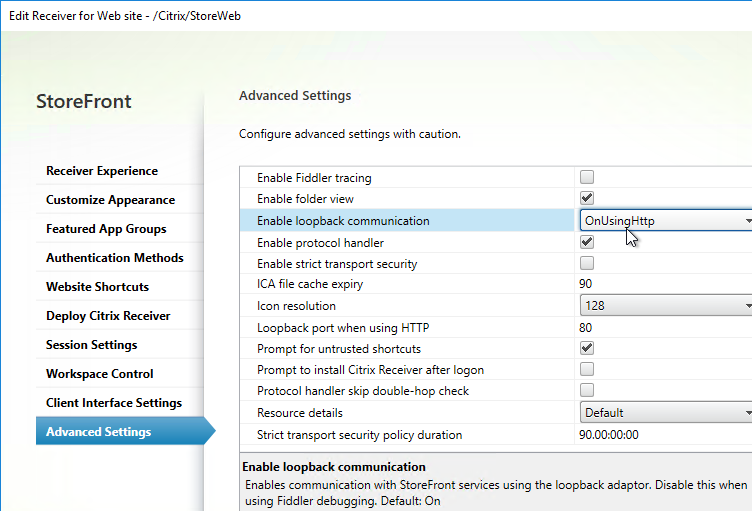Select Loopback port when using HTTP label
This screenshot has width=752, height=511.
point(343,328)
